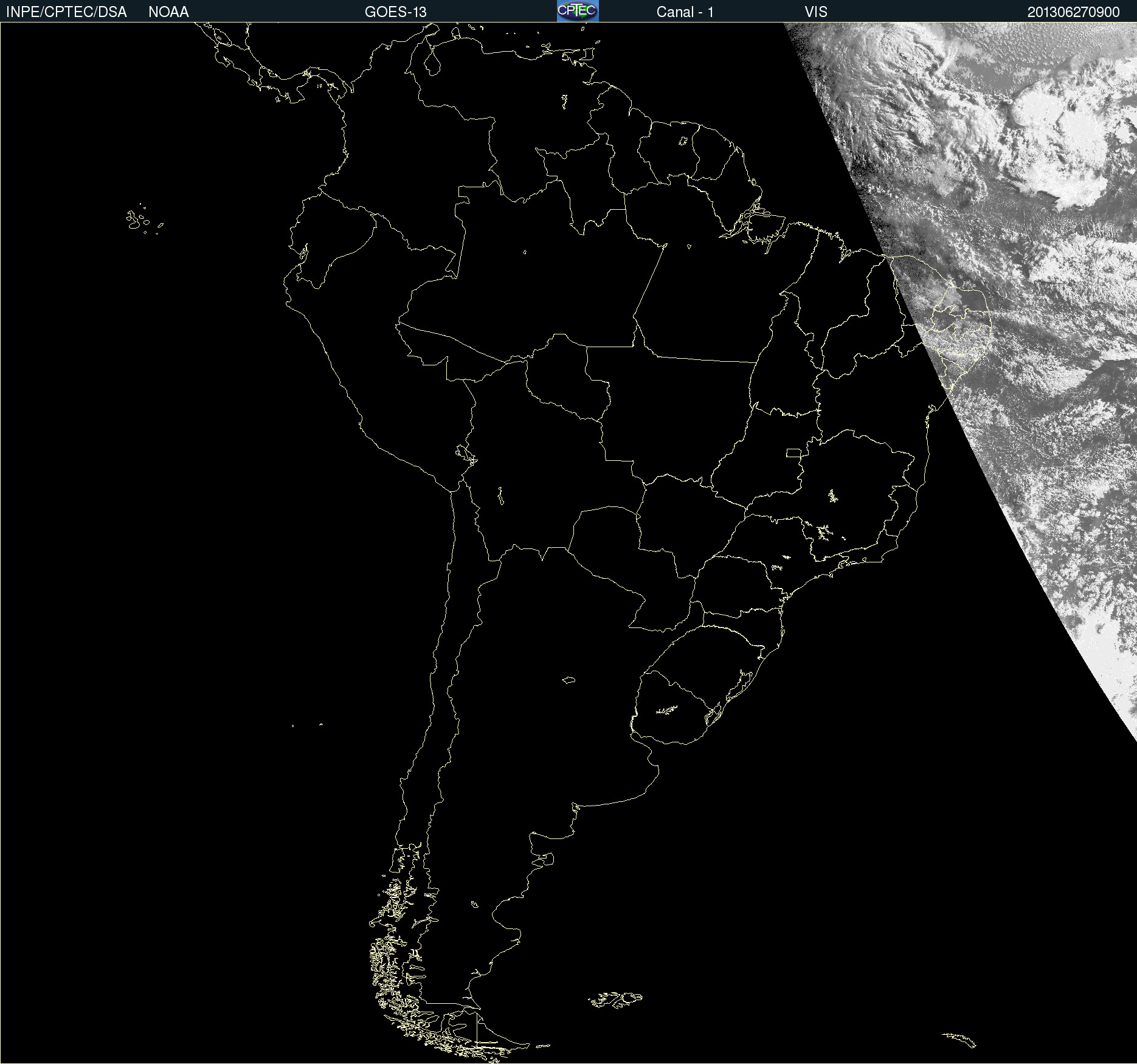The width and height of the screenshot is (1137, 1064).
Task: Click the South Georgia island outline
Action: (x=959, y=1038)
